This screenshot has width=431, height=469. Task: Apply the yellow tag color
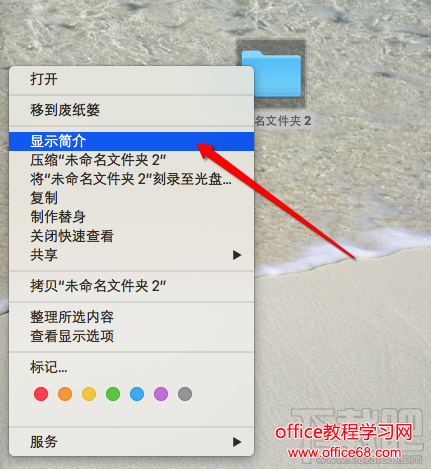pyautogui.click(x=89, y=394)
